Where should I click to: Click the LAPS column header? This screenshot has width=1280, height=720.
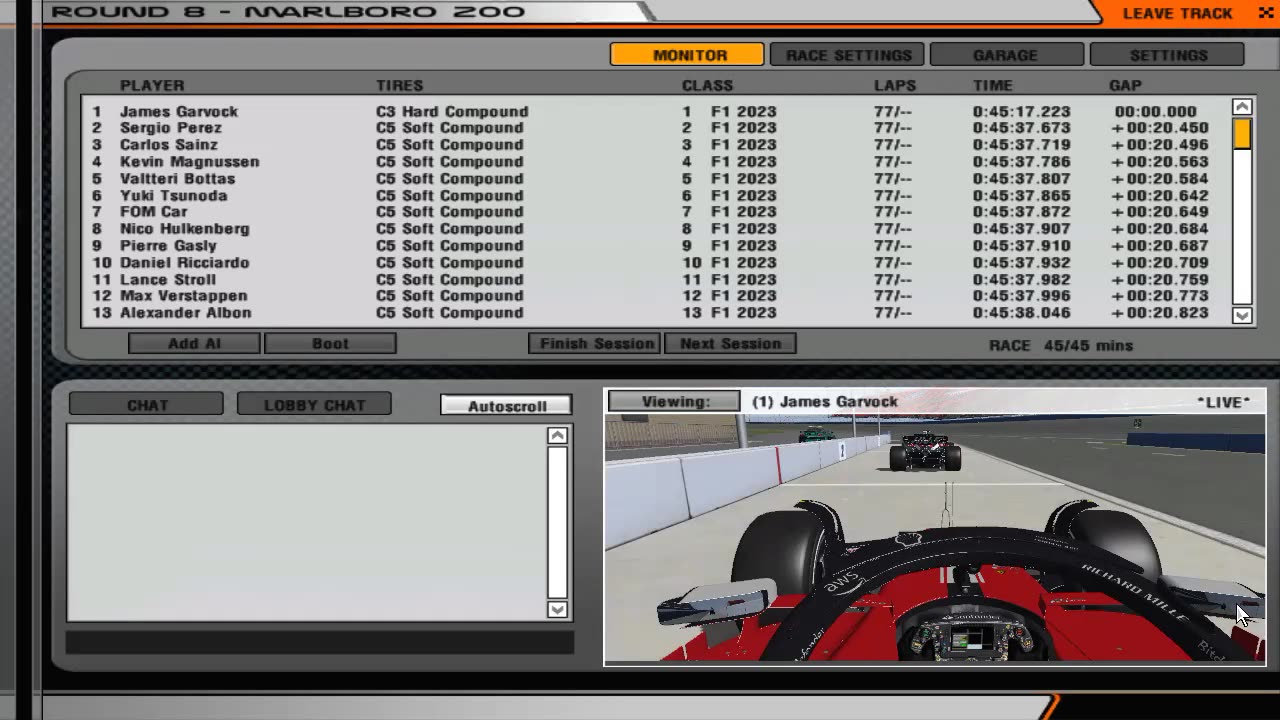click(895, 85)
